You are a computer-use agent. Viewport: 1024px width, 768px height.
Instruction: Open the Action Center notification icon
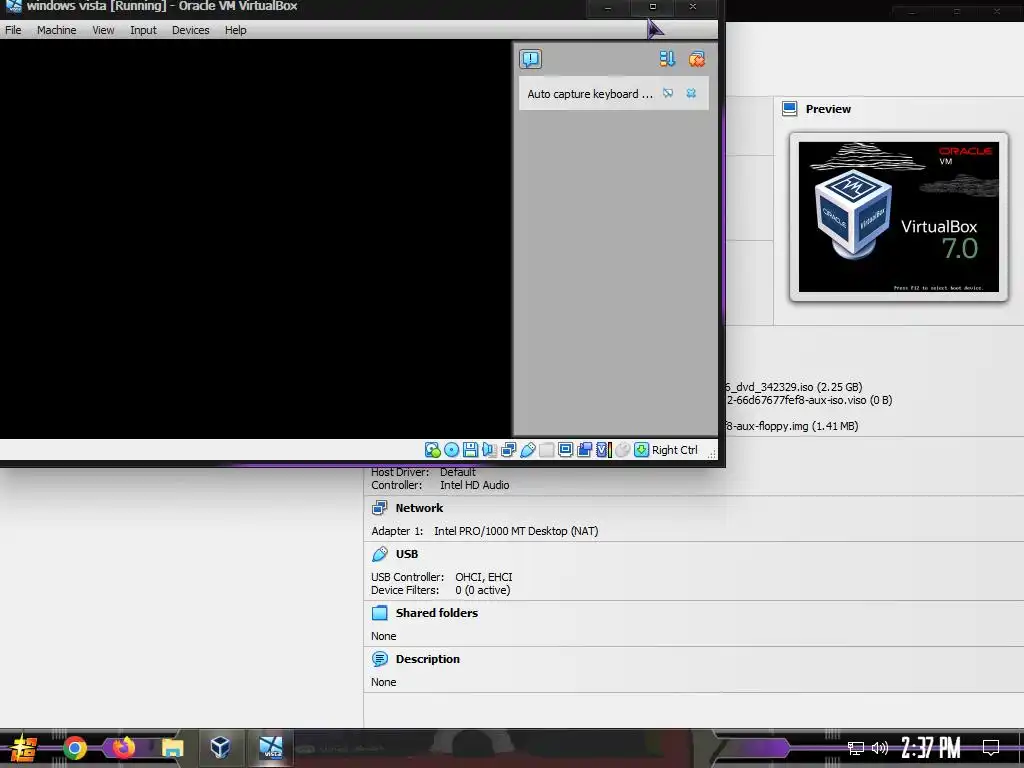(991, 748)
